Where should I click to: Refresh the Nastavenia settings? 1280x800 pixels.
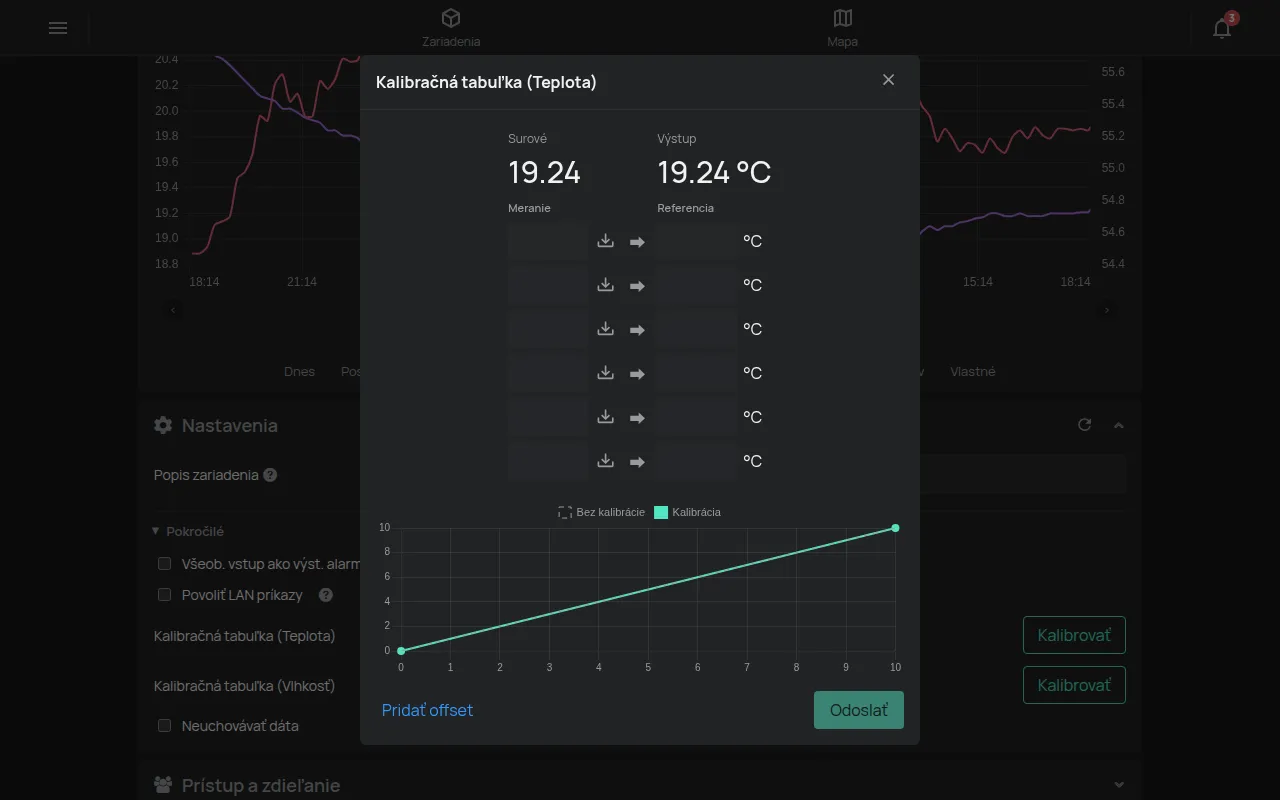pyautogui.click(x=1084, y=425)
